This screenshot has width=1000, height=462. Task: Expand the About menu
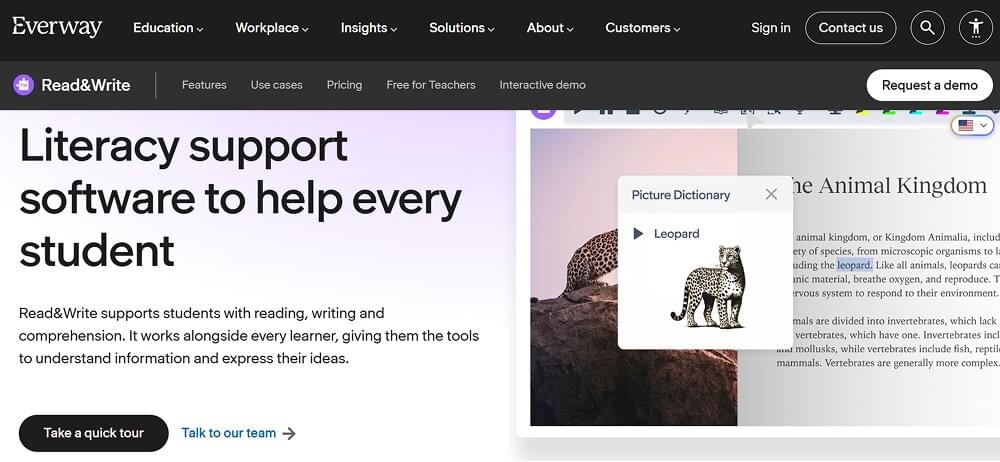pos(550,28)
